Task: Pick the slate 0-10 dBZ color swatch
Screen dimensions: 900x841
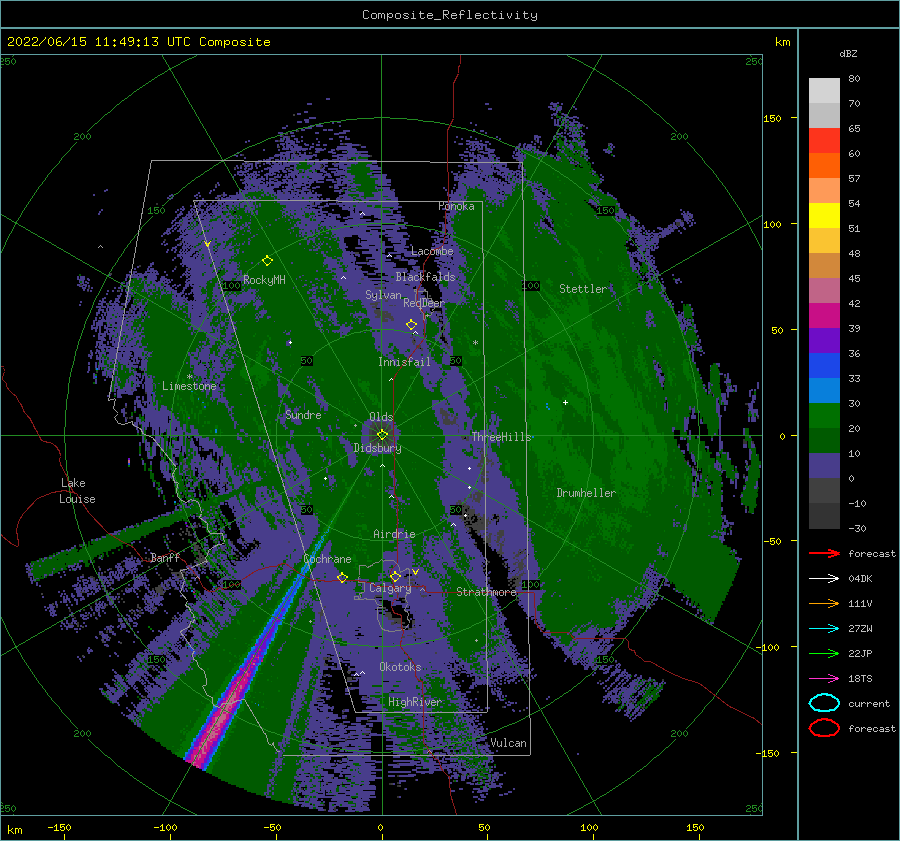Action: click(824, 466)
